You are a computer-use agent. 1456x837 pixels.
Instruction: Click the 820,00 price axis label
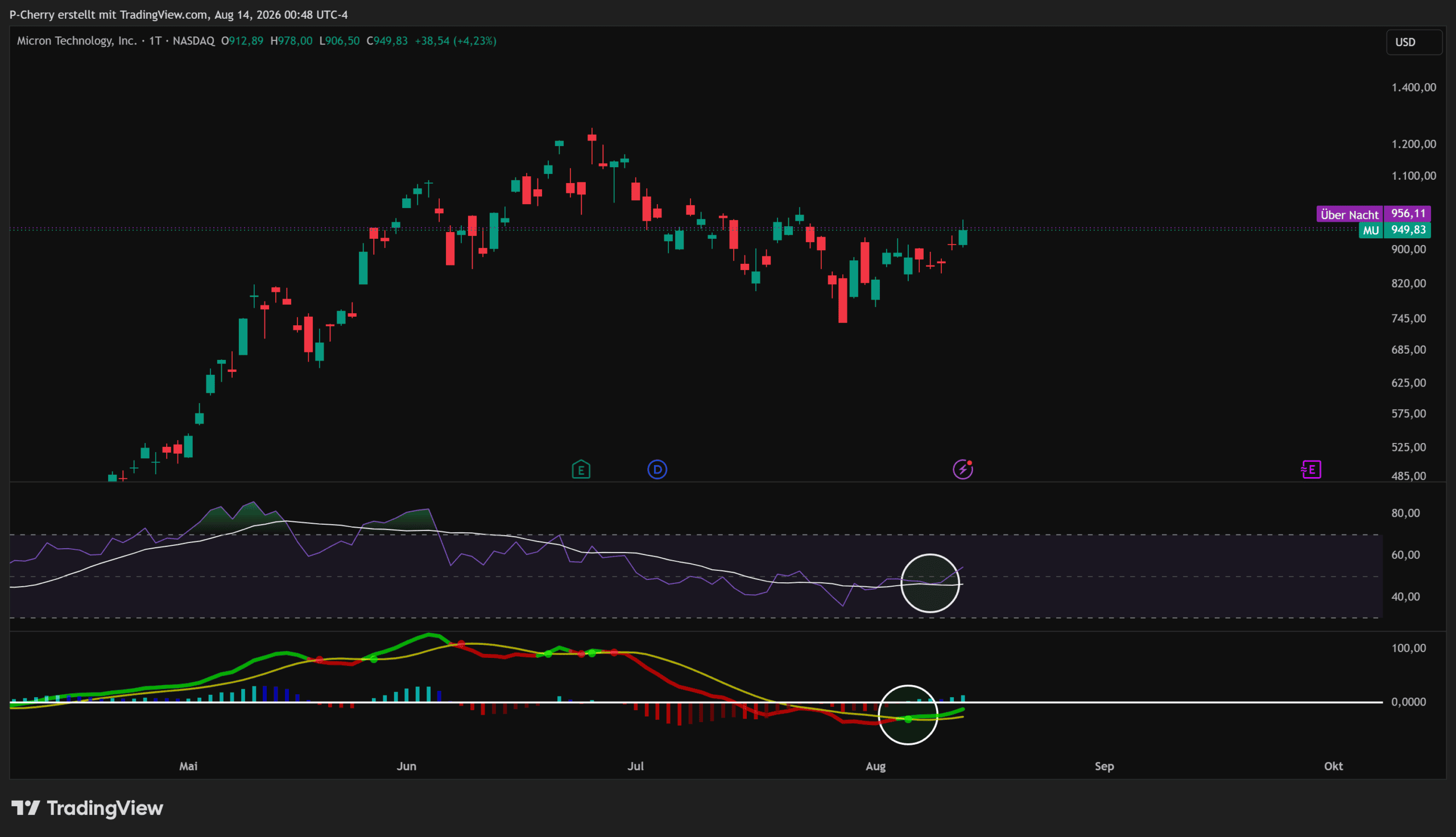[x=1408, y=283]
